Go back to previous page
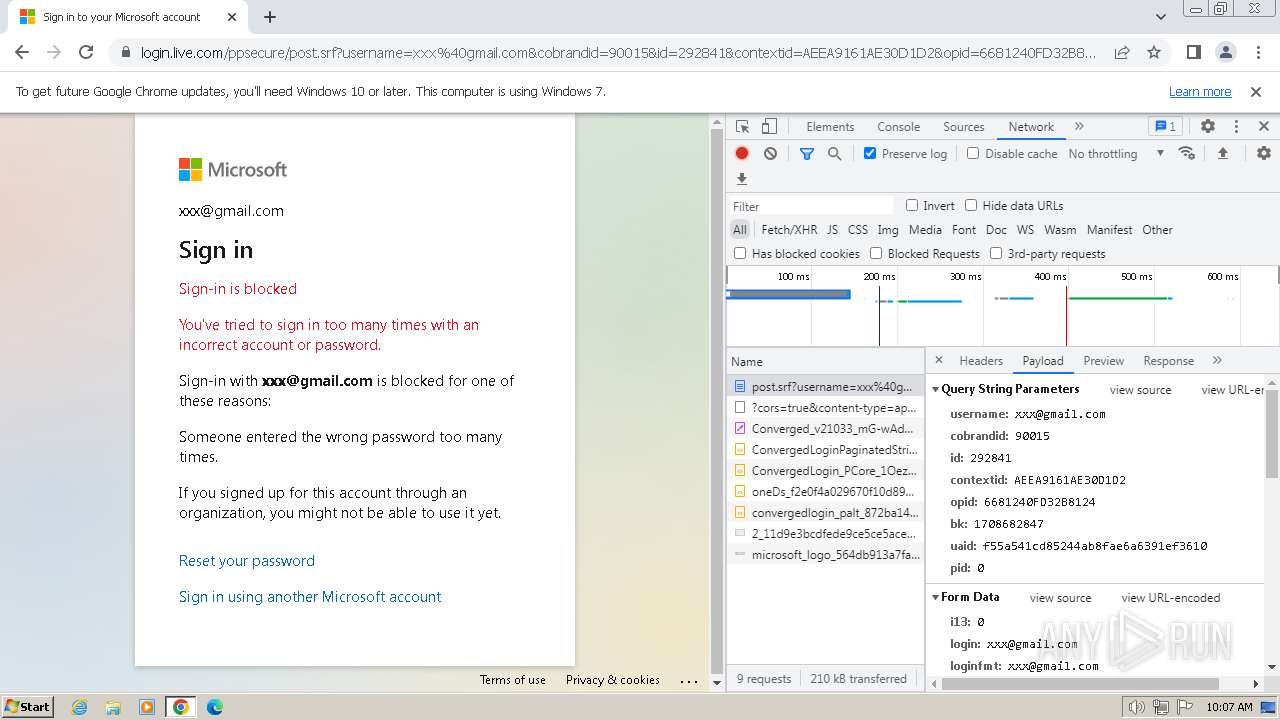 point(22,52)
